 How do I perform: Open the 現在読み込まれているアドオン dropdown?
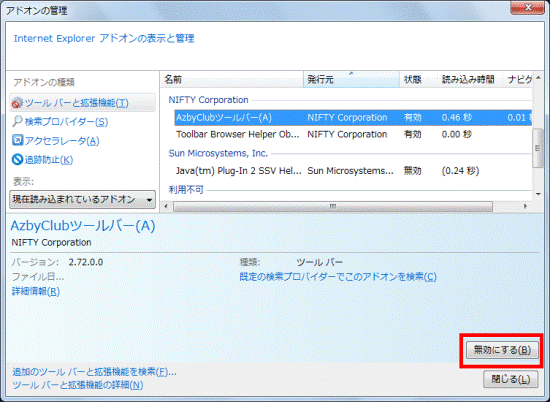click(x=83, y=200)
